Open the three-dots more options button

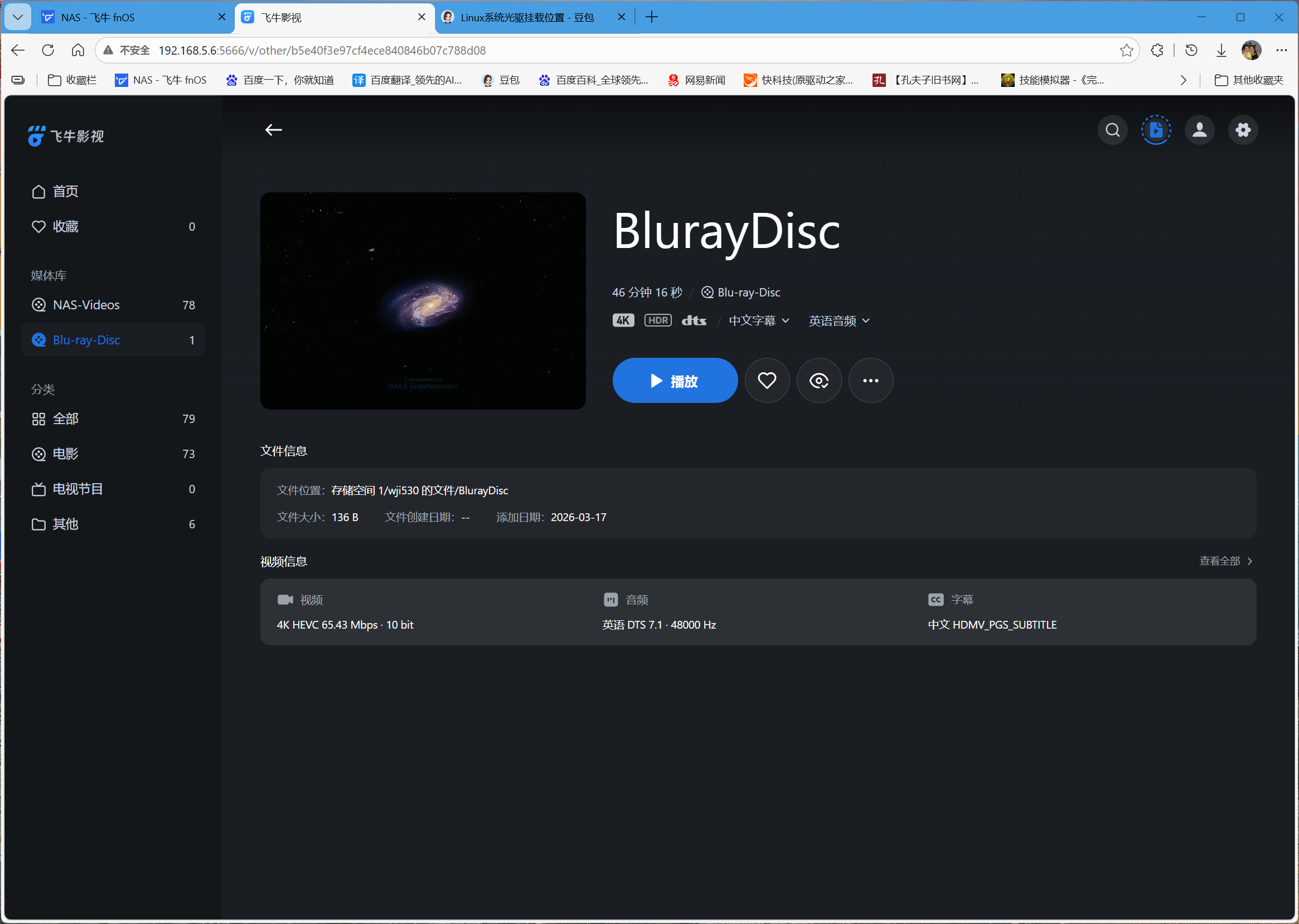coord(870,381)
